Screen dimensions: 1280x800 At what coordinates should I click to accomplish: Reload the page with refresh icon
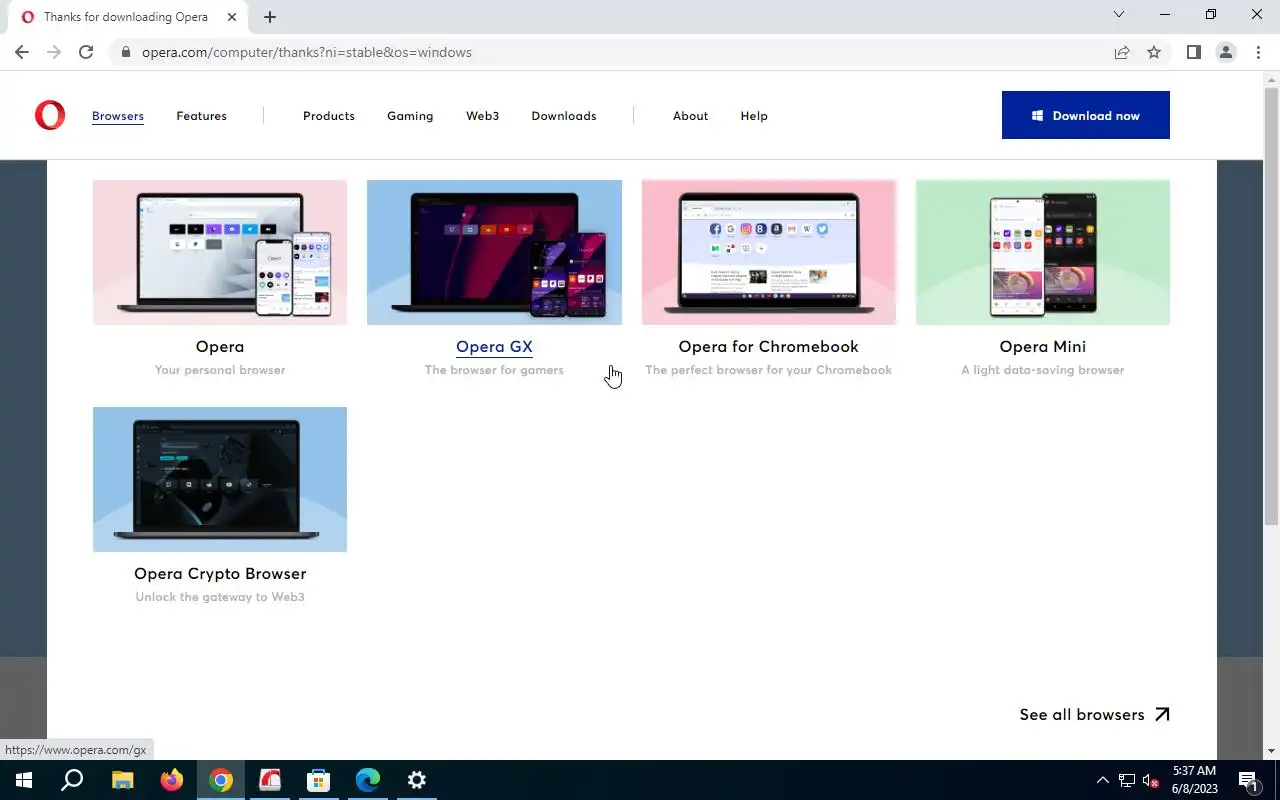click(x=86, y=52)
